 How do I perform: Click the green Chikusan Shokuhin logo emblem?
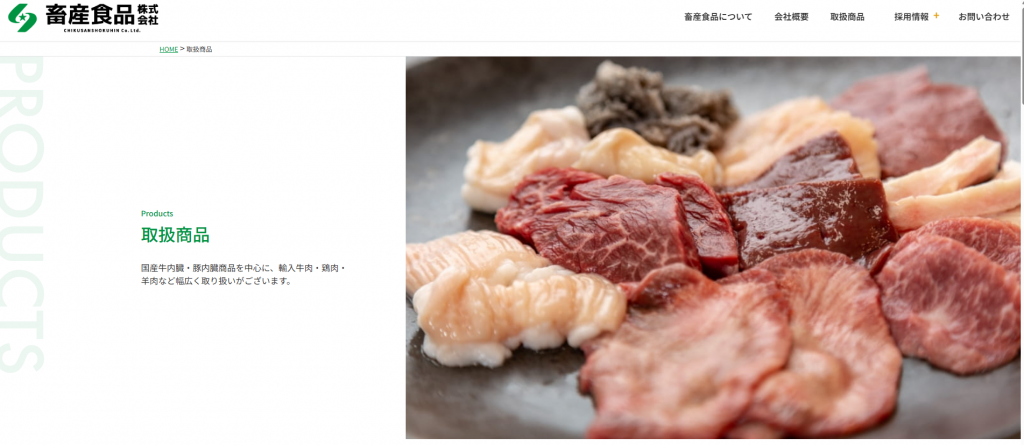click(x=22, y=18)
